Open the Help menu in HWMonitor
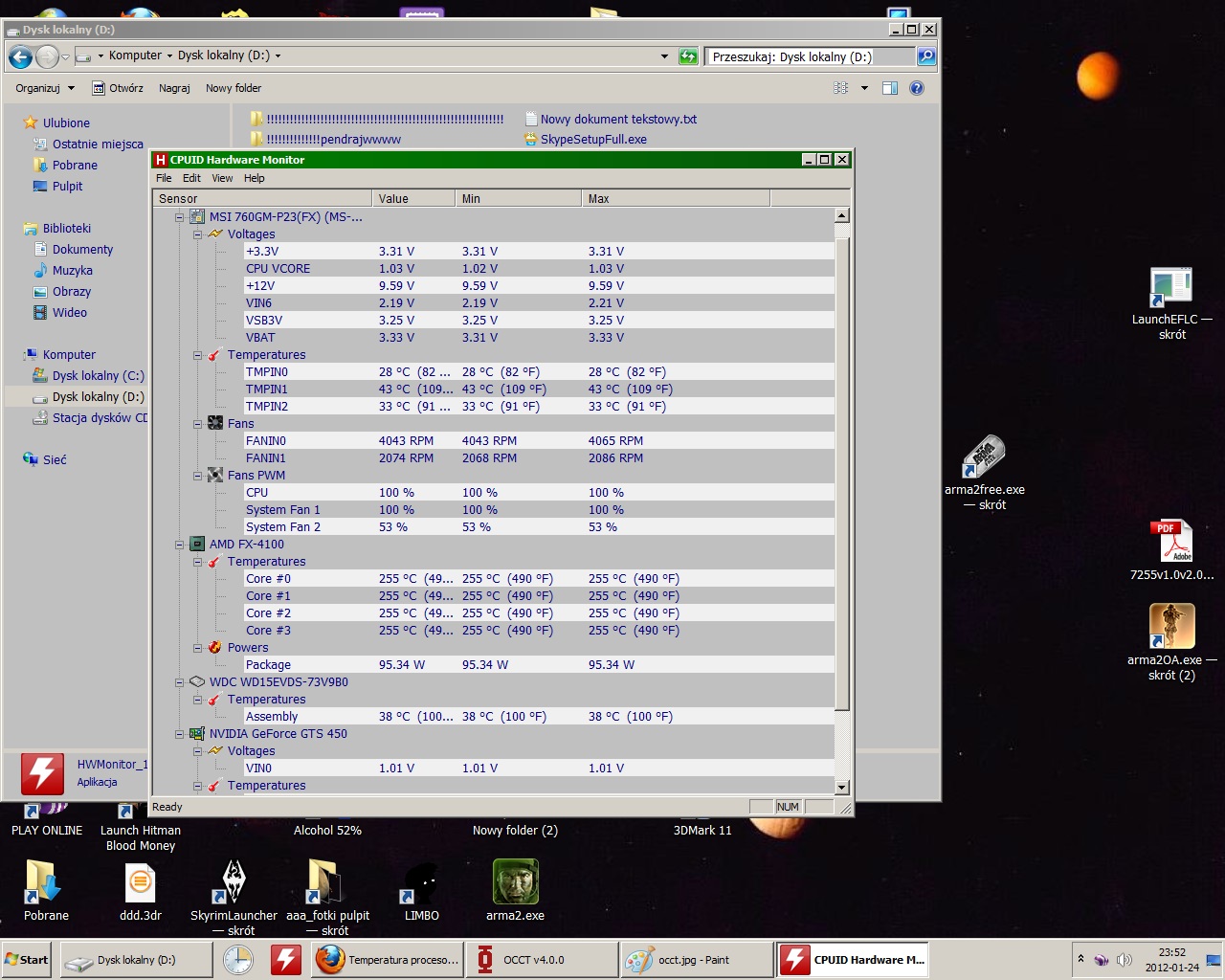The image size is (1225, 980). point(254,178)
